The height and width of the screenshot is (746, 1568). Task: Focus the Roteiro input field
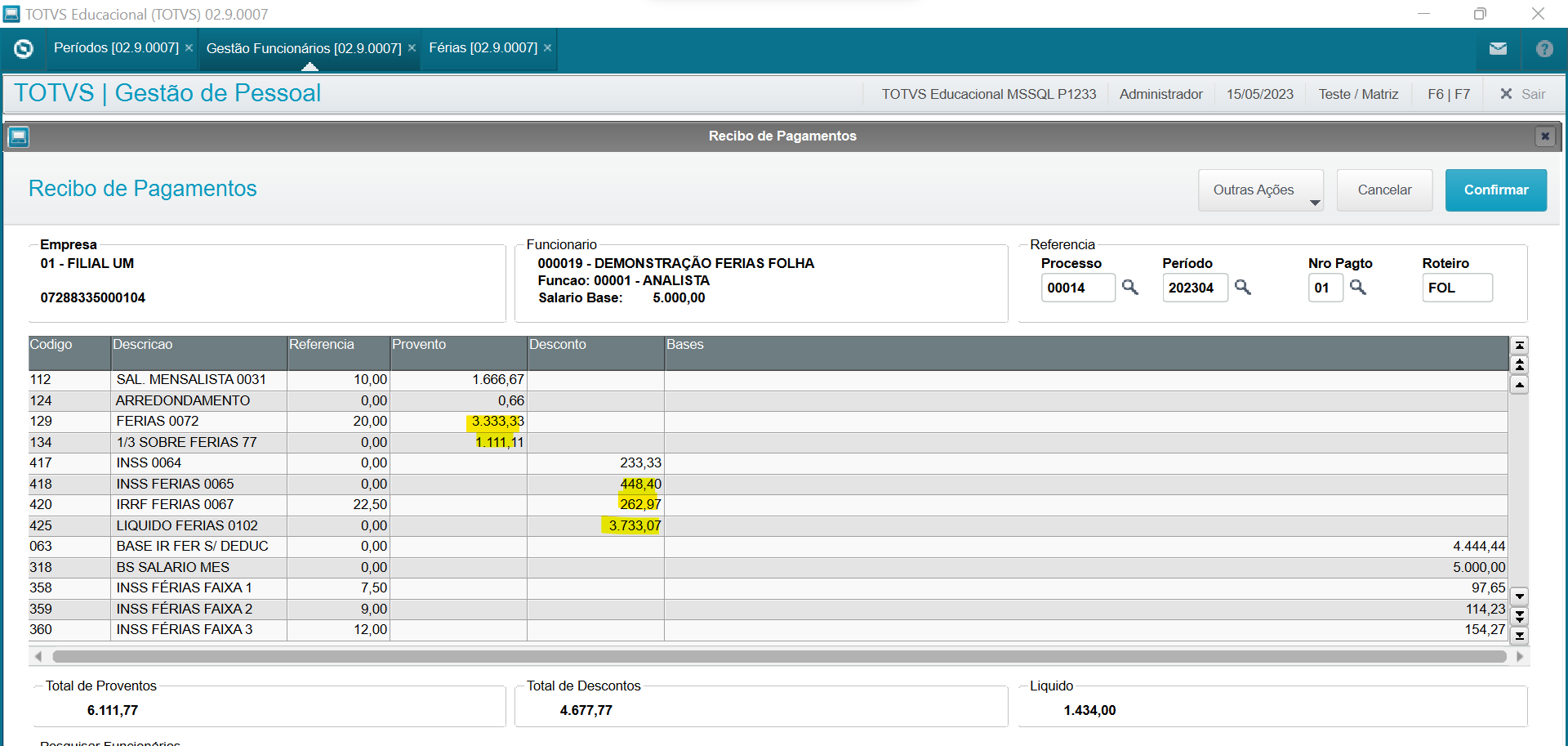click(1457, 288)
